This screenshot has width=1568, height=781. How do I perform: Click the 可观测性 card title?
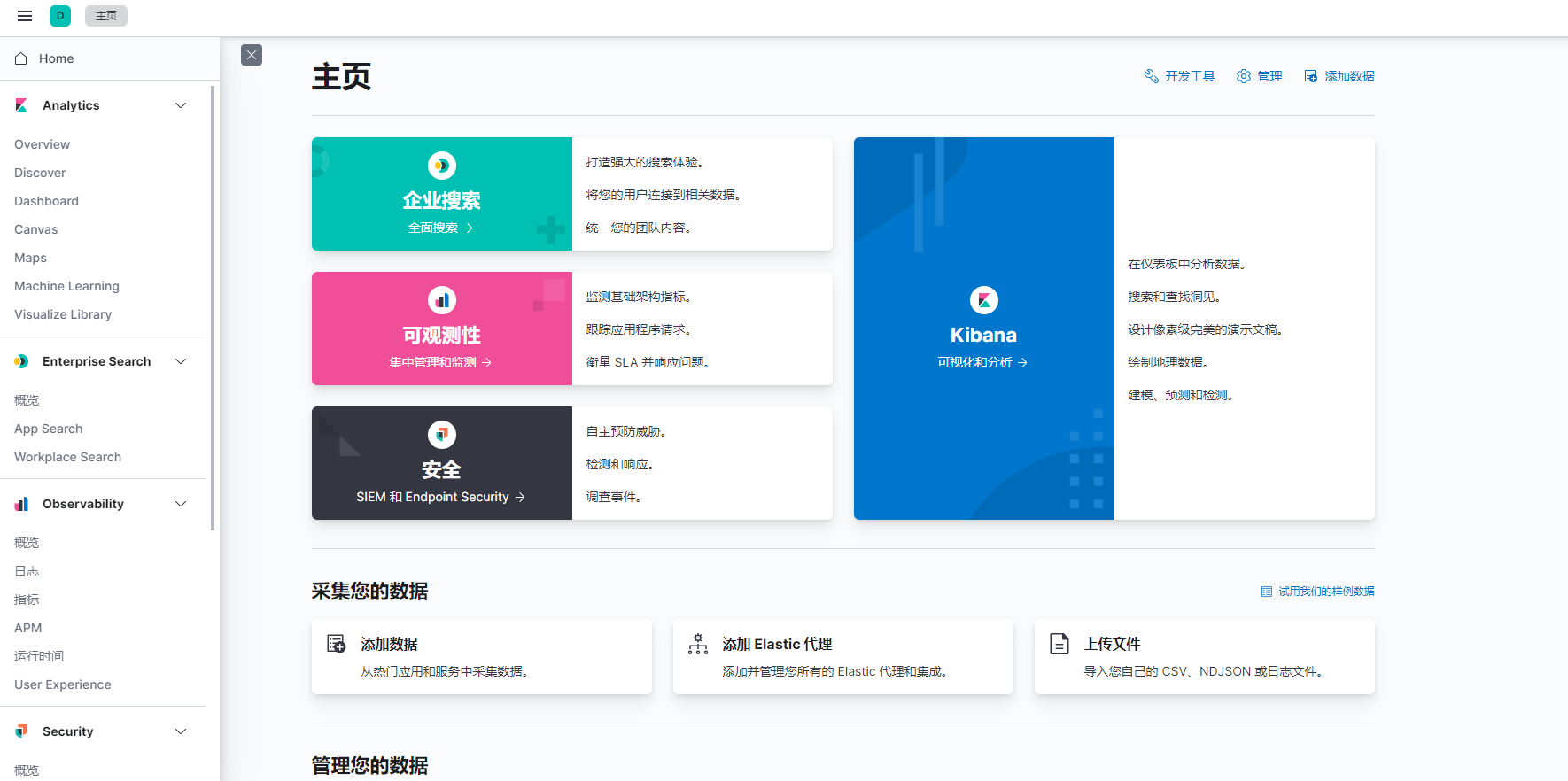[x=441, y=336]
